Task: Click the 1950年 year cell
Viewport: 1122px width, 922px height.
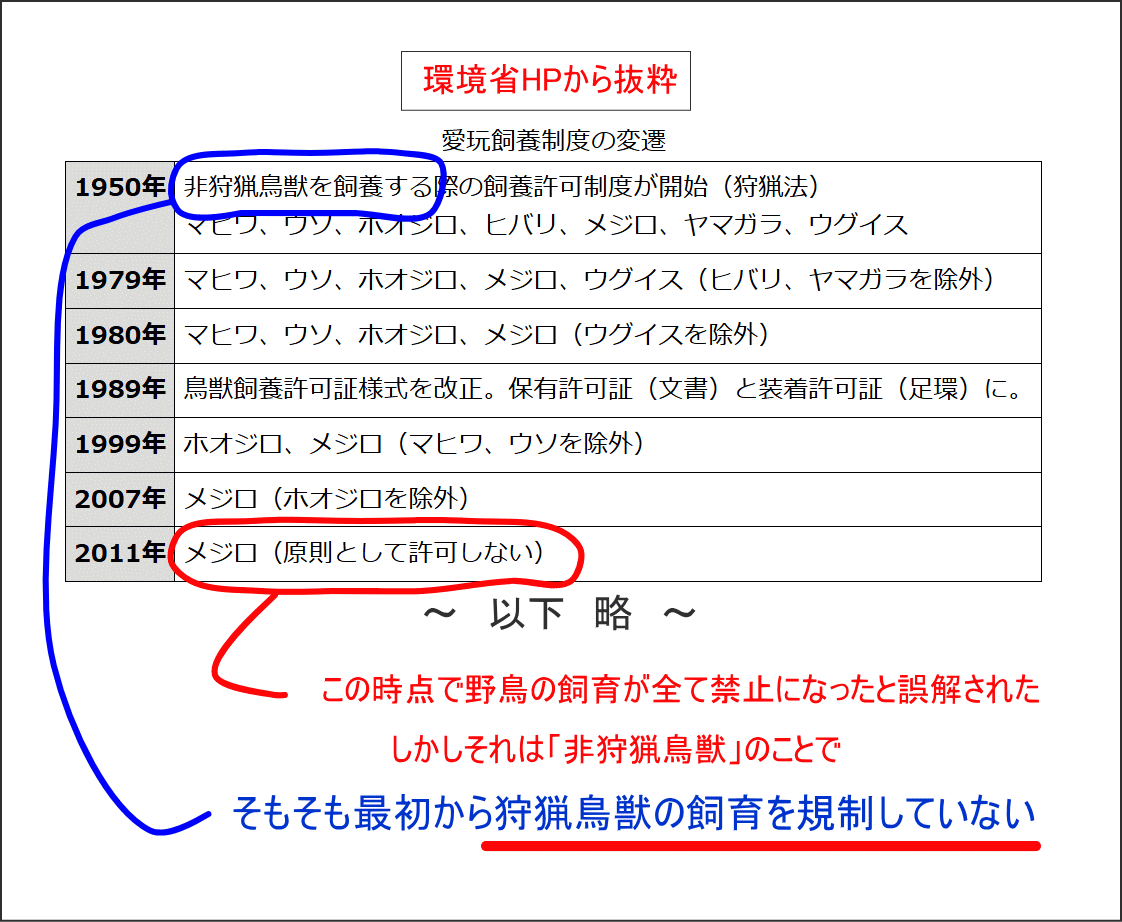Action: click(120, 185)
